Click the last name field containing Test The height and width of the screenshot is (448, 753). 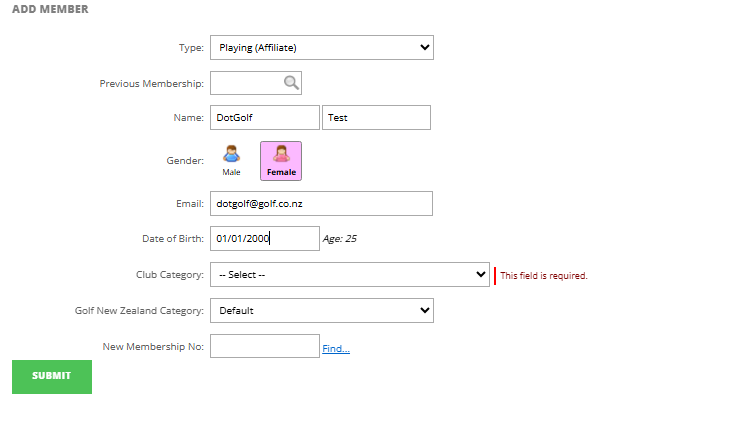(376, 118)
